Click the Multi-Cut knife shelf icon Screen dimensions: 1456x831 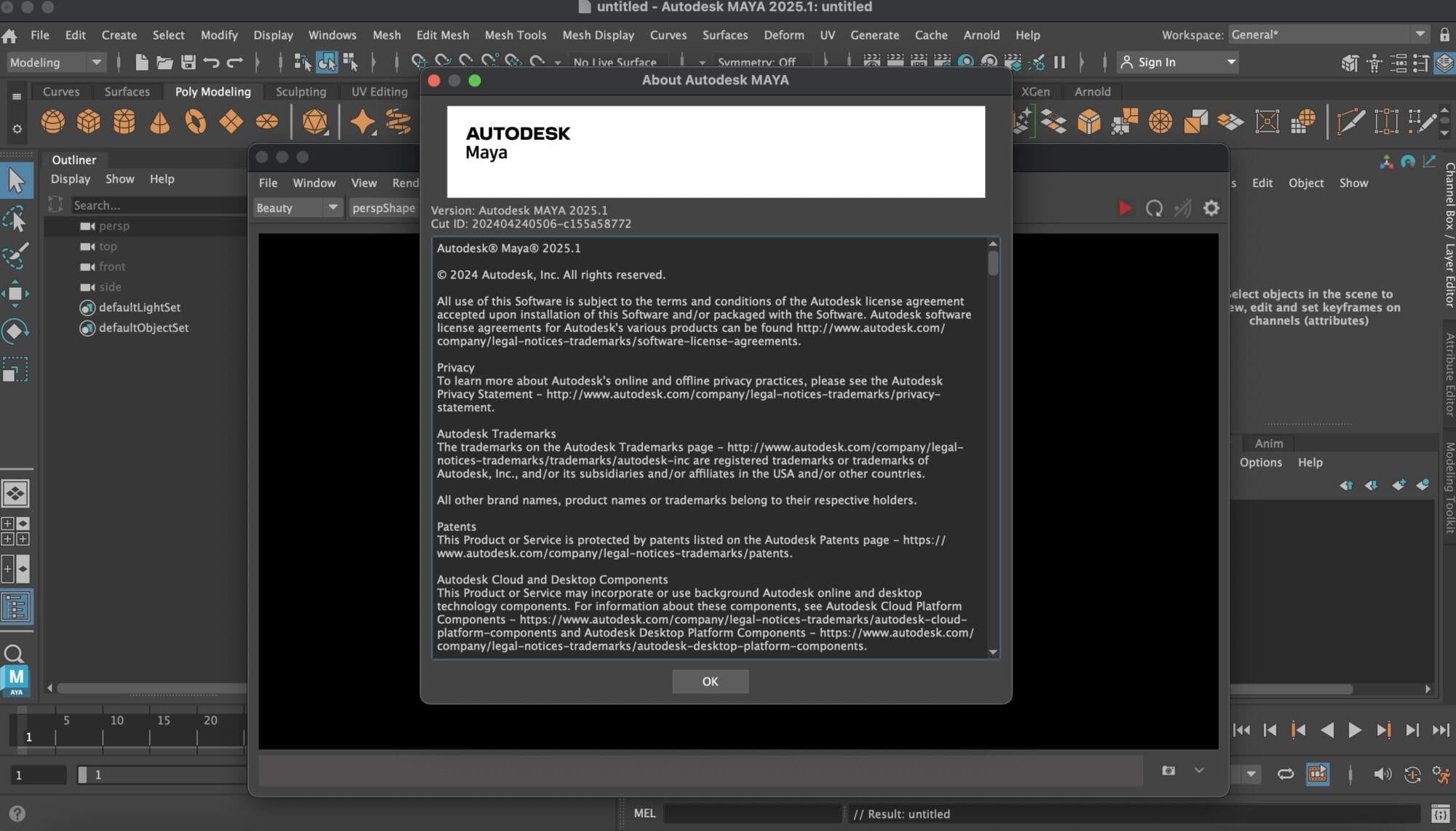click(1350, 121)
